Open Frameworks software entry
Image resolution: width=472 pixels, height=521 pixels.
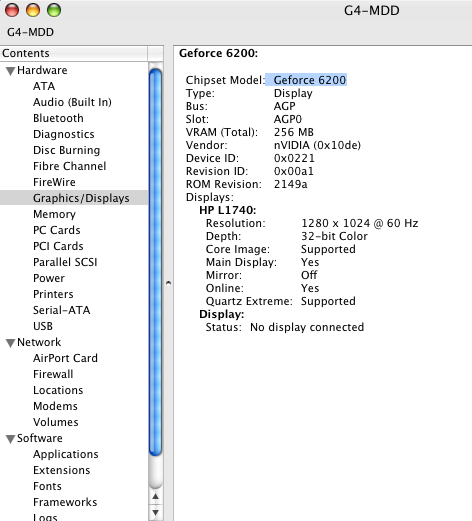click(65, 502)
